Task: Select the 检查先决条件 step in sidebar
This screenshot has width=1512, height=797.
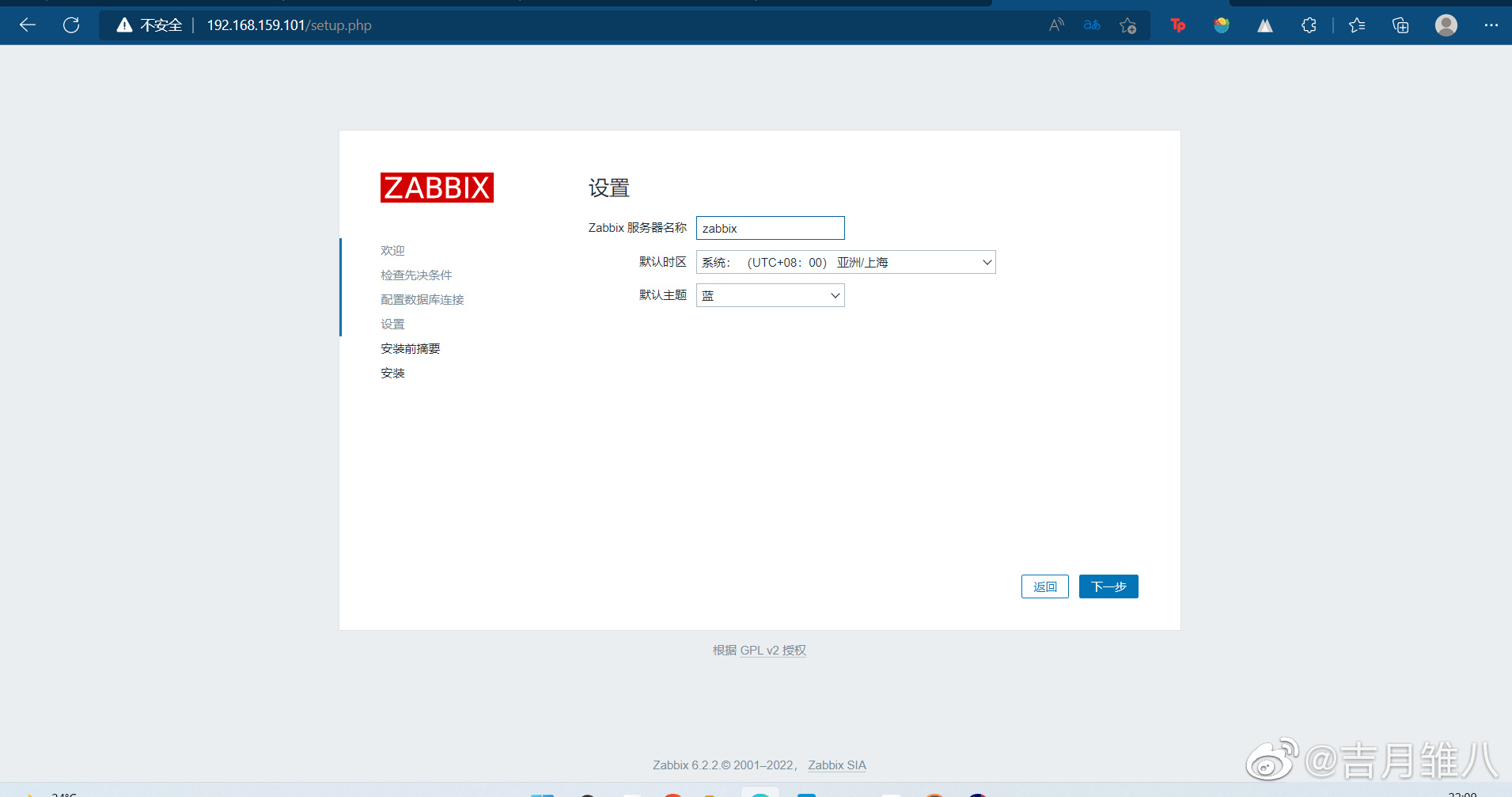Action: click(416, 275)
